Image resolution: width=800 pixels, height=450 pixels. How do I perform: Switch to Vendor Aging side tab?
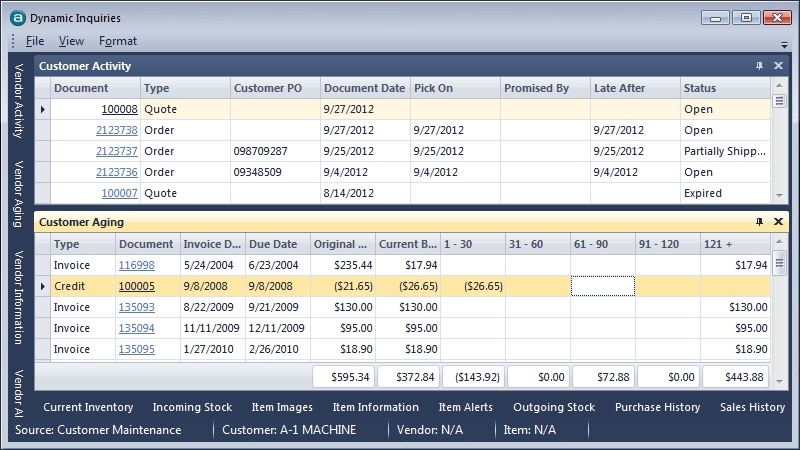(x=18, y=194)
